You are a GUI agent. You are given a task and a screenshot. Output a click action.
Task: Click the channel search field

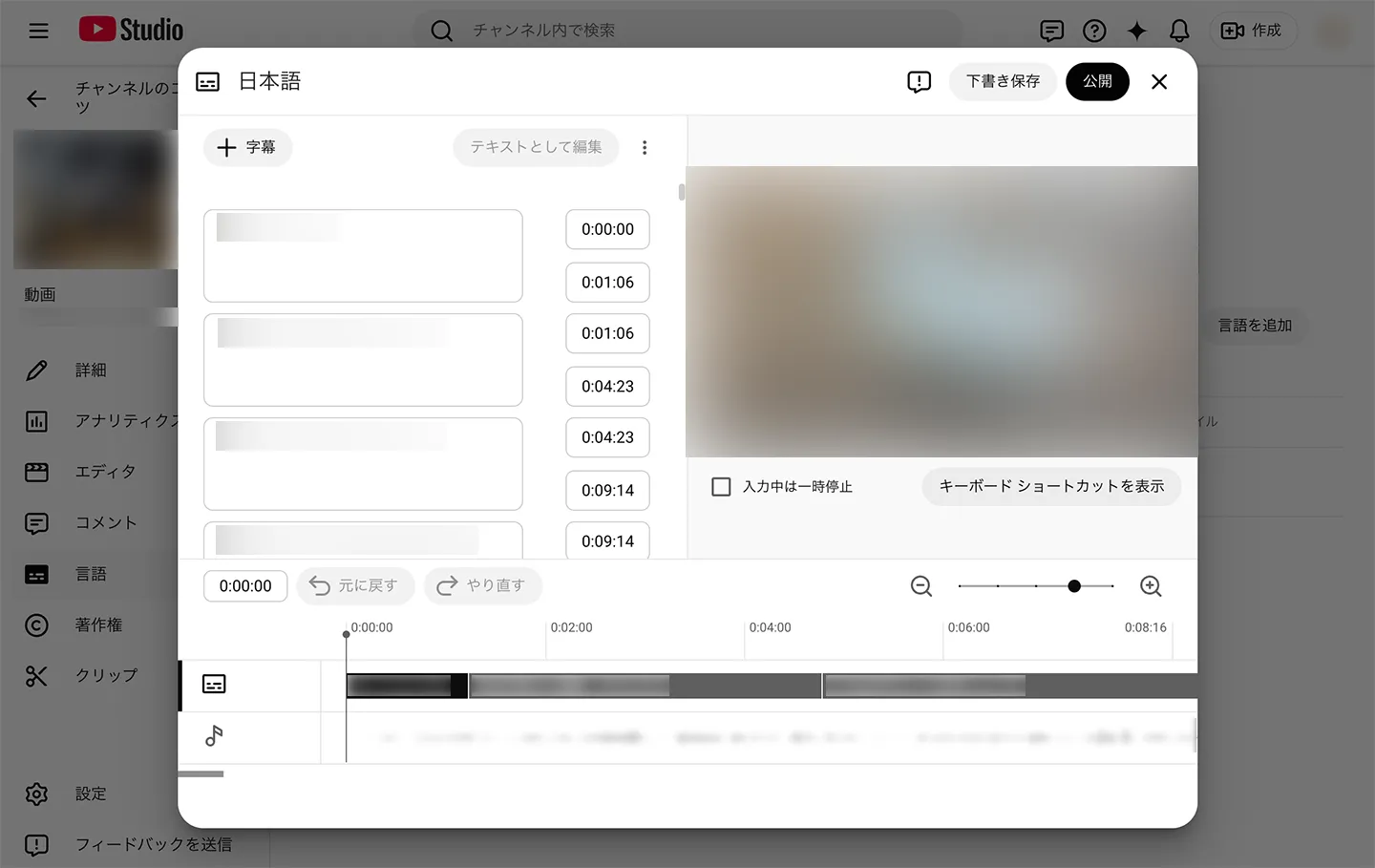(687, 31)
